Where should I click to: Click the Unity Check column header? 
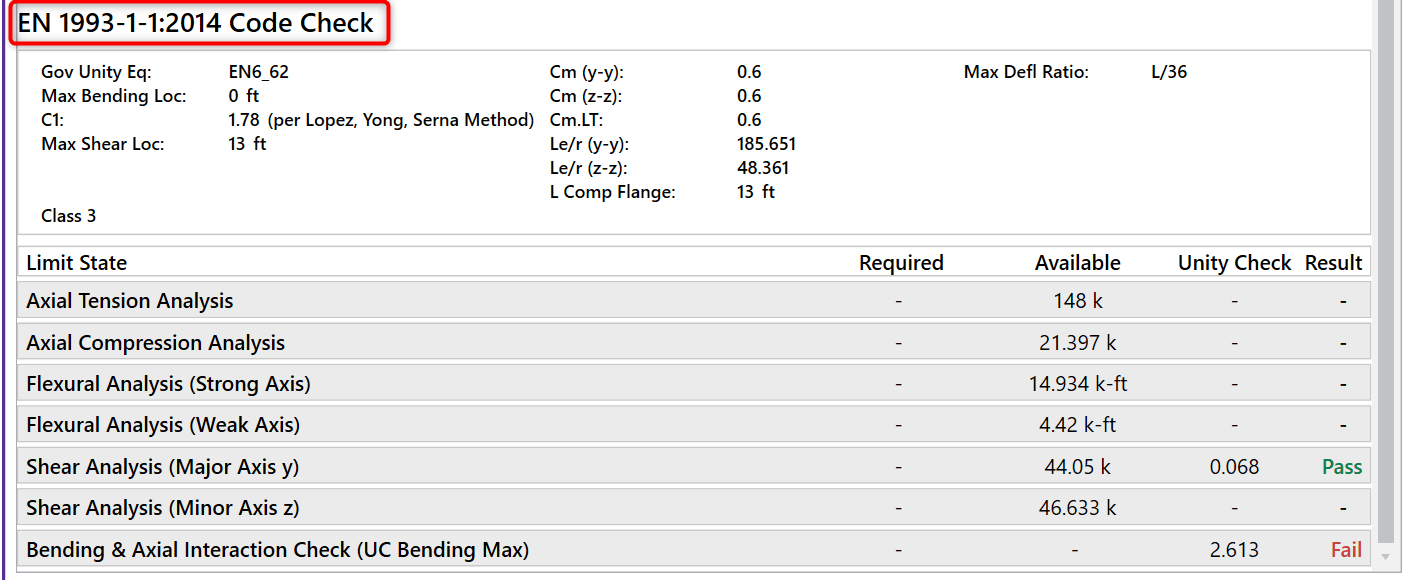[1234, 263]
